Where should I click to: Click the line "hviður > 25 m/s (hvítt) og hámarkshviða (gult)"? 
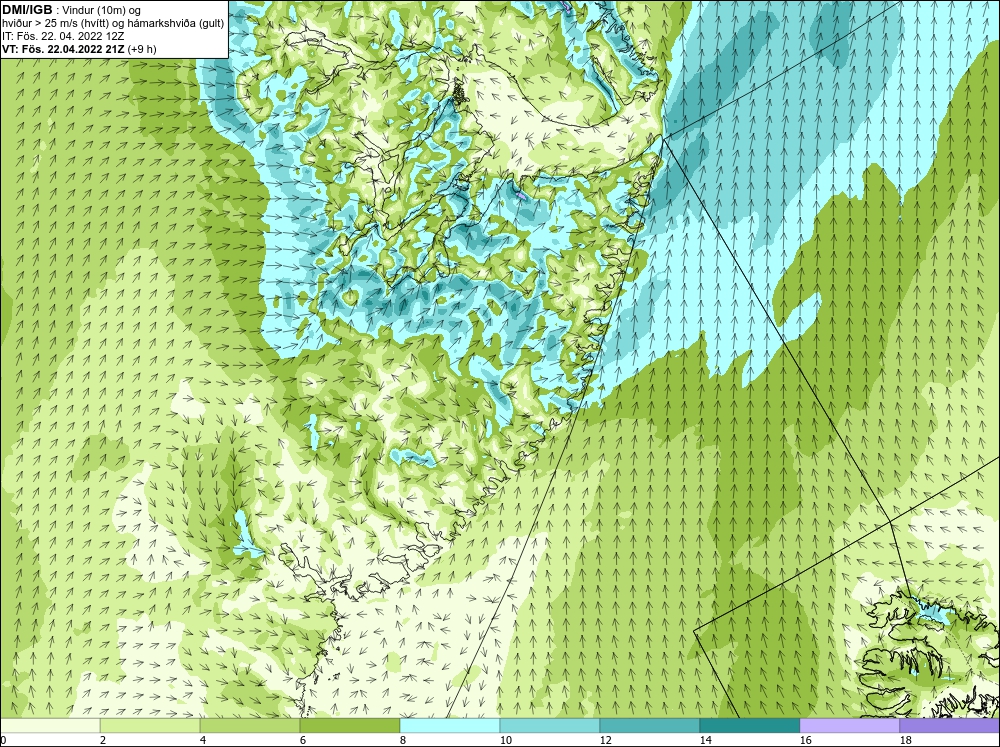pos(113,23)
